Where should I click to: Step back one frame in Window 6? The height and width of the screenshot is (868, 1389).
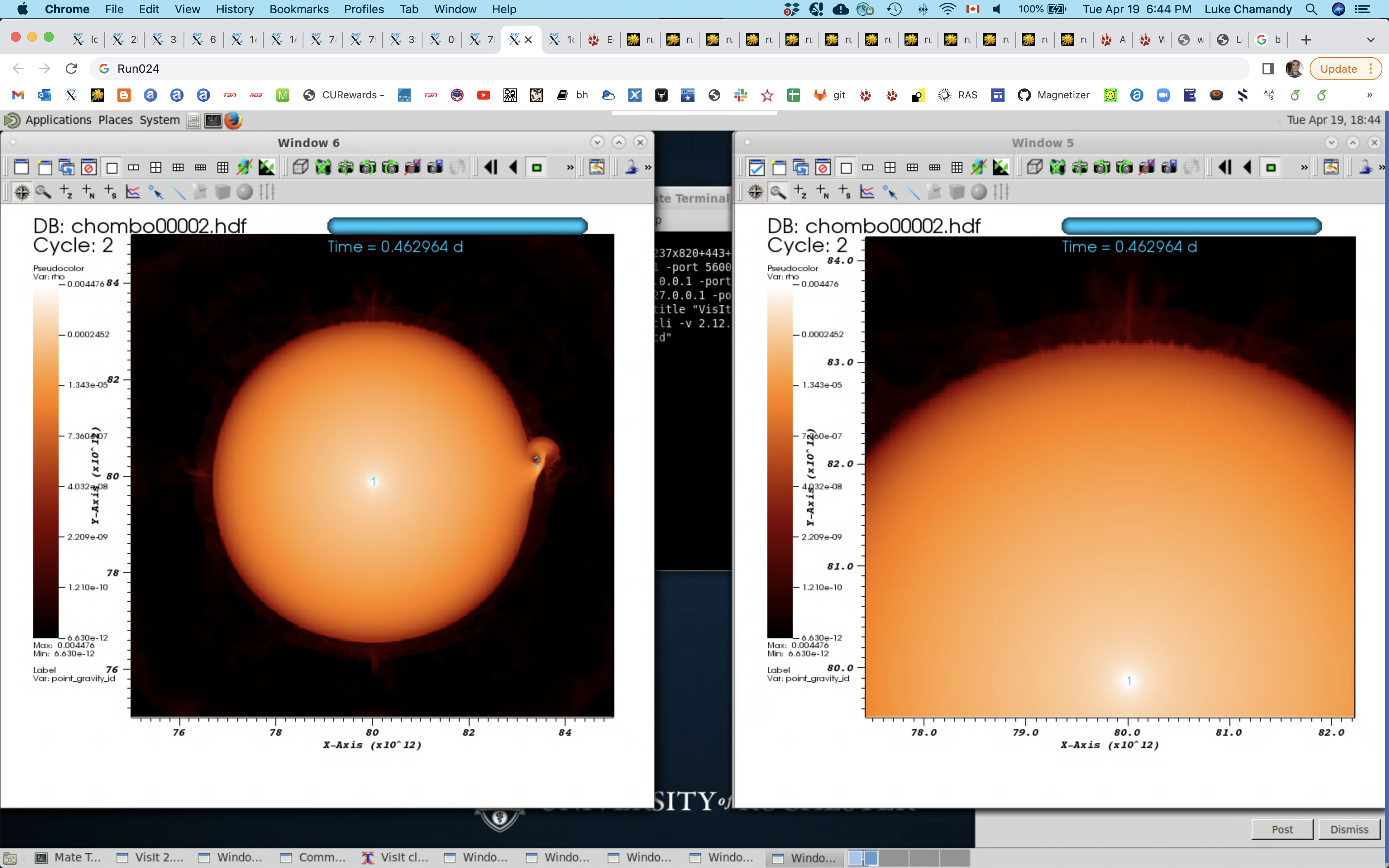pyautogui.click(x=491, y=167)
